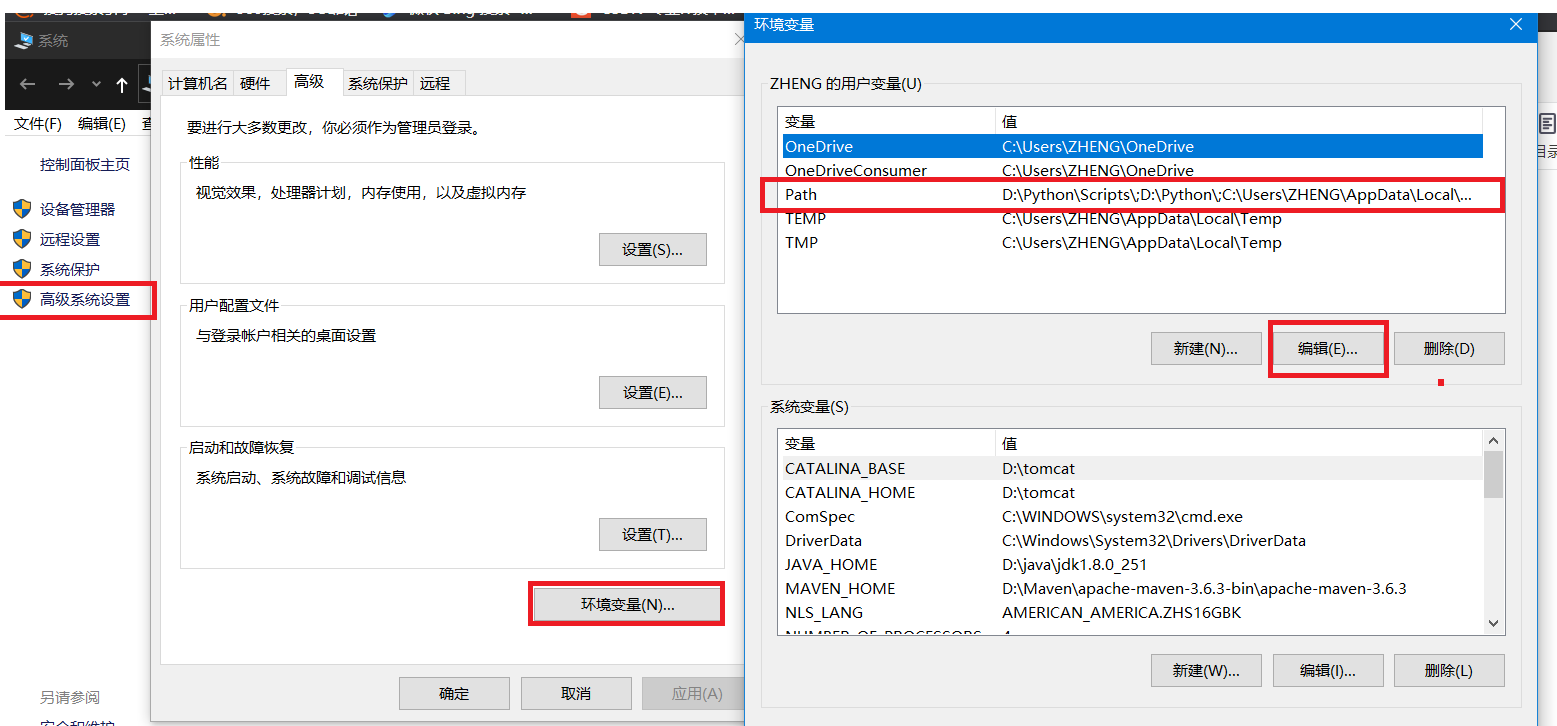Click 取消 in 系统属性 dialog
The width and height of the screenshot is (1557, 726).
coord(576,693)
